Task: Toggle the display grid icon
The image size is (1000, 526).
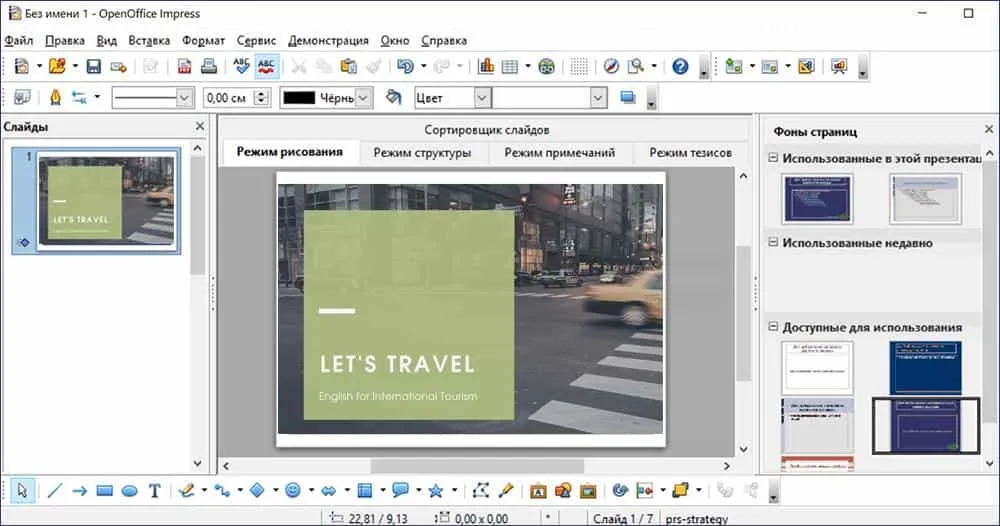Action: point(579,66)
